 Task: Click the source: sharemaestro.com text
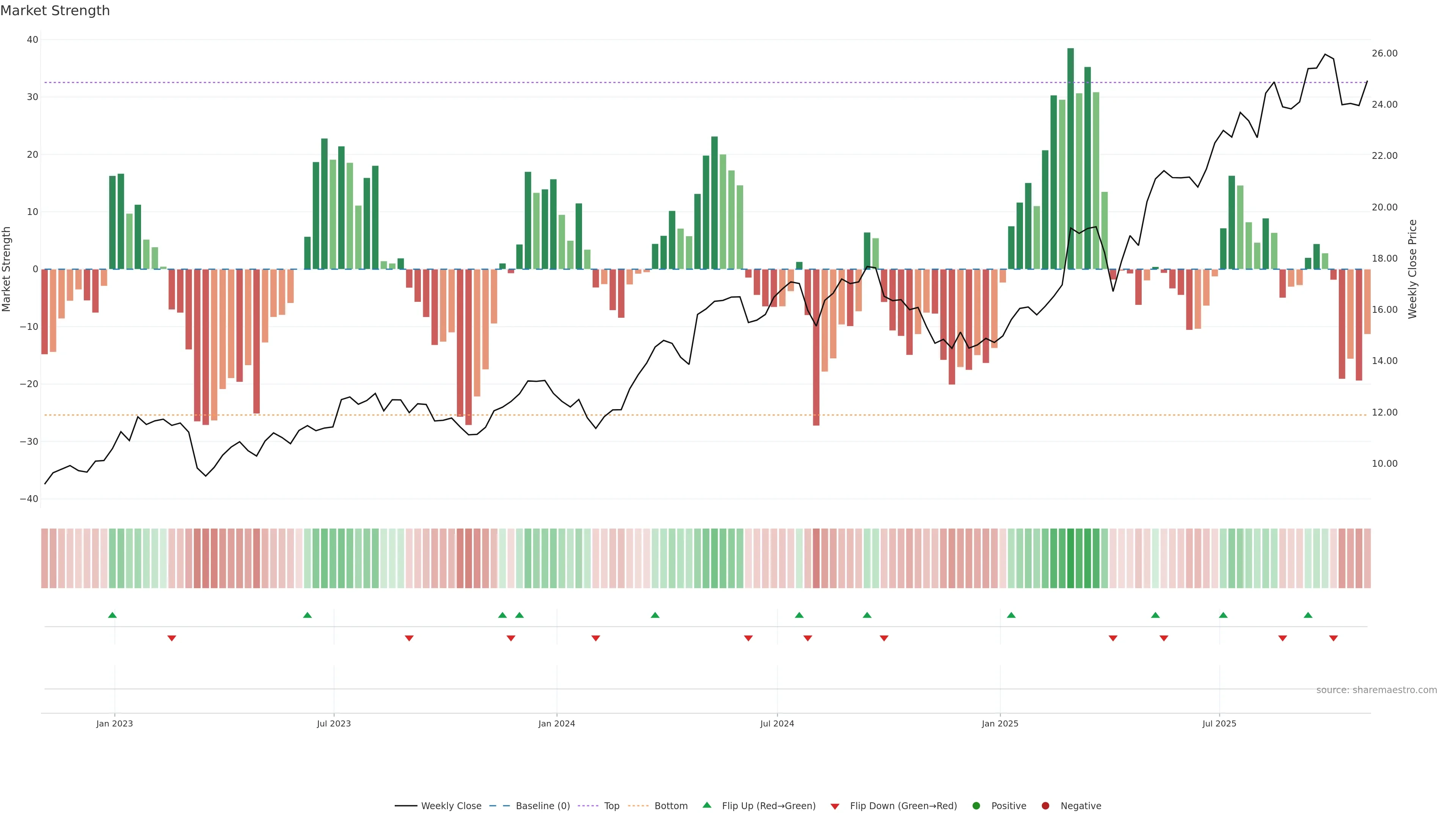tap(1376, 690)
